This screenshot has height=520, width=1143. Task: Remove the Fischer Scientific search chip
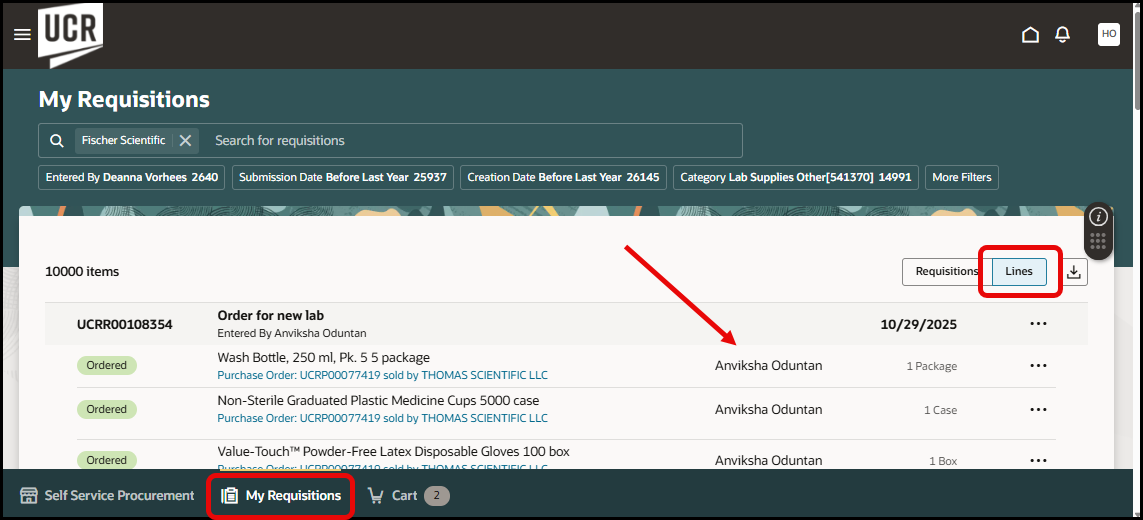pos(185,141)
